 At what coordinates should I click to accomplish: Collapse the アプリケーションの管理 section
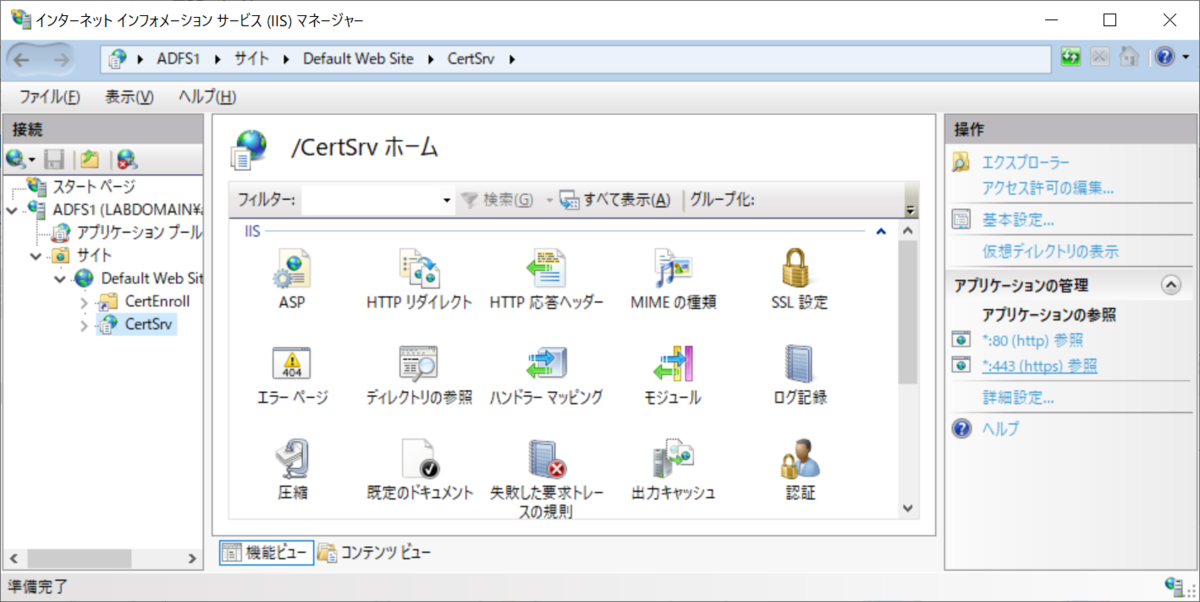click(1170, 285)
